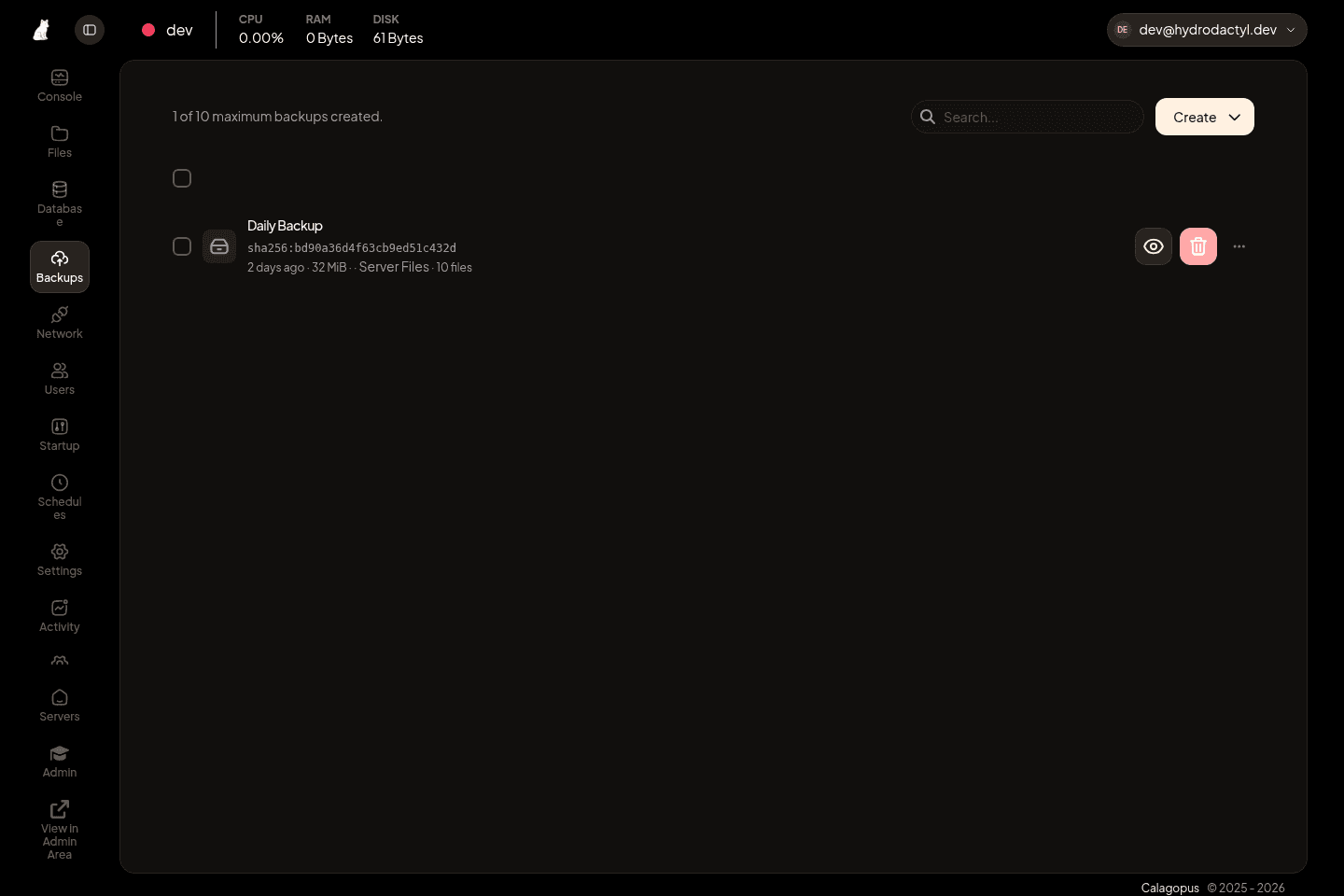
Task: Click the red server status dot
Action: (148, 30)
